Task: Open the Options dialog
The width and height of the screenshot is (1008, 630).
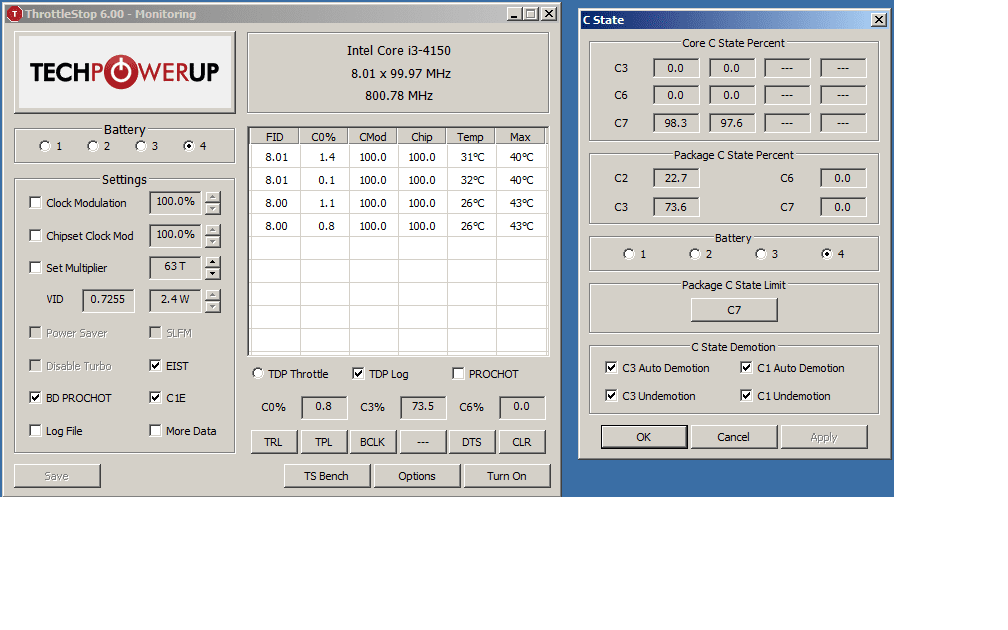Action: point(417,476)
